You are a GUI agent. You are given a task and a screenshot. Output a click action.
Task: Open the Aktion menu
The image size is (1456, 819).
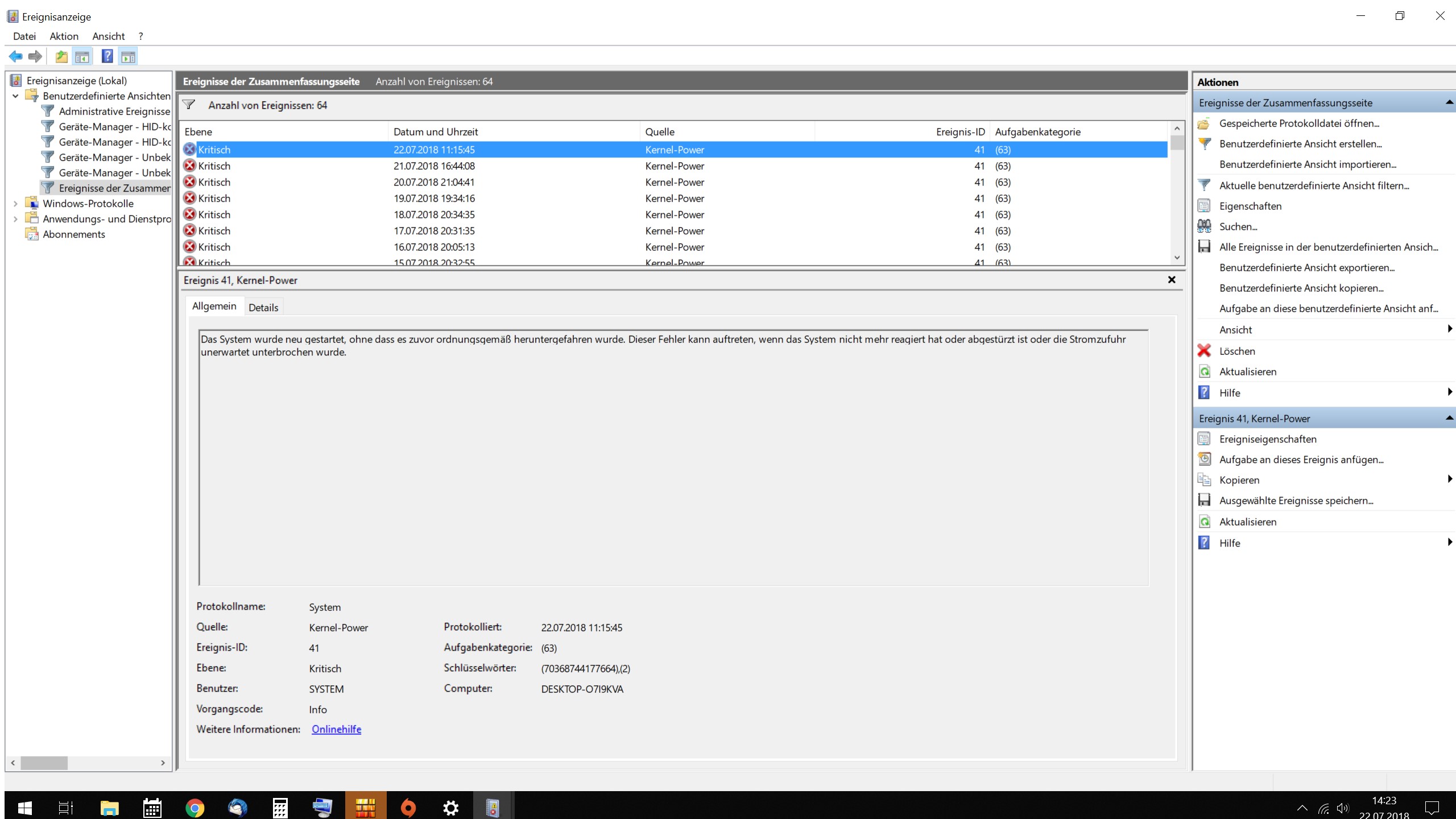tap(64, 36)
